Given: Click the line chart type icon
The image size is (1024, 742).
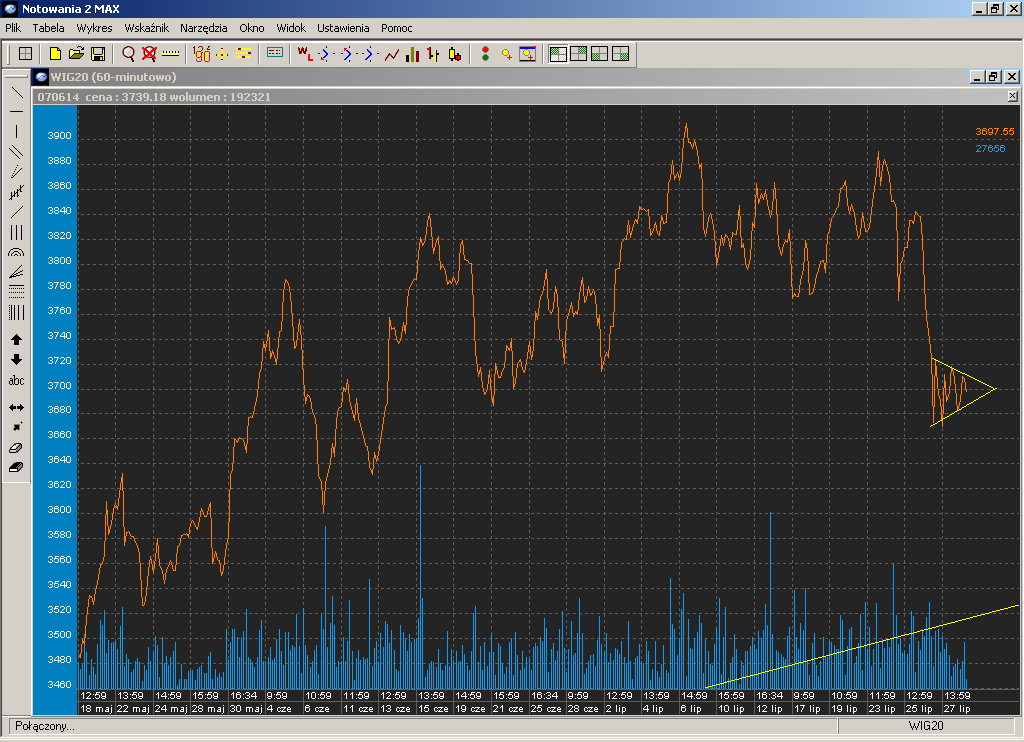Looking at the screenshot, I should 392,54.
